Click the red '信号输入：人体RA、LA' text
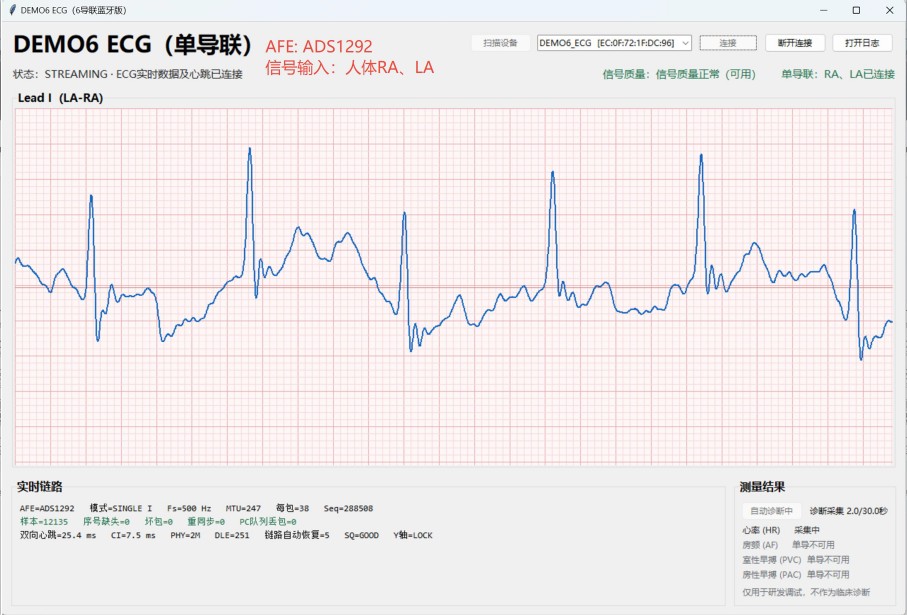Viewport: 907px width, 615px height. point(349,68)
